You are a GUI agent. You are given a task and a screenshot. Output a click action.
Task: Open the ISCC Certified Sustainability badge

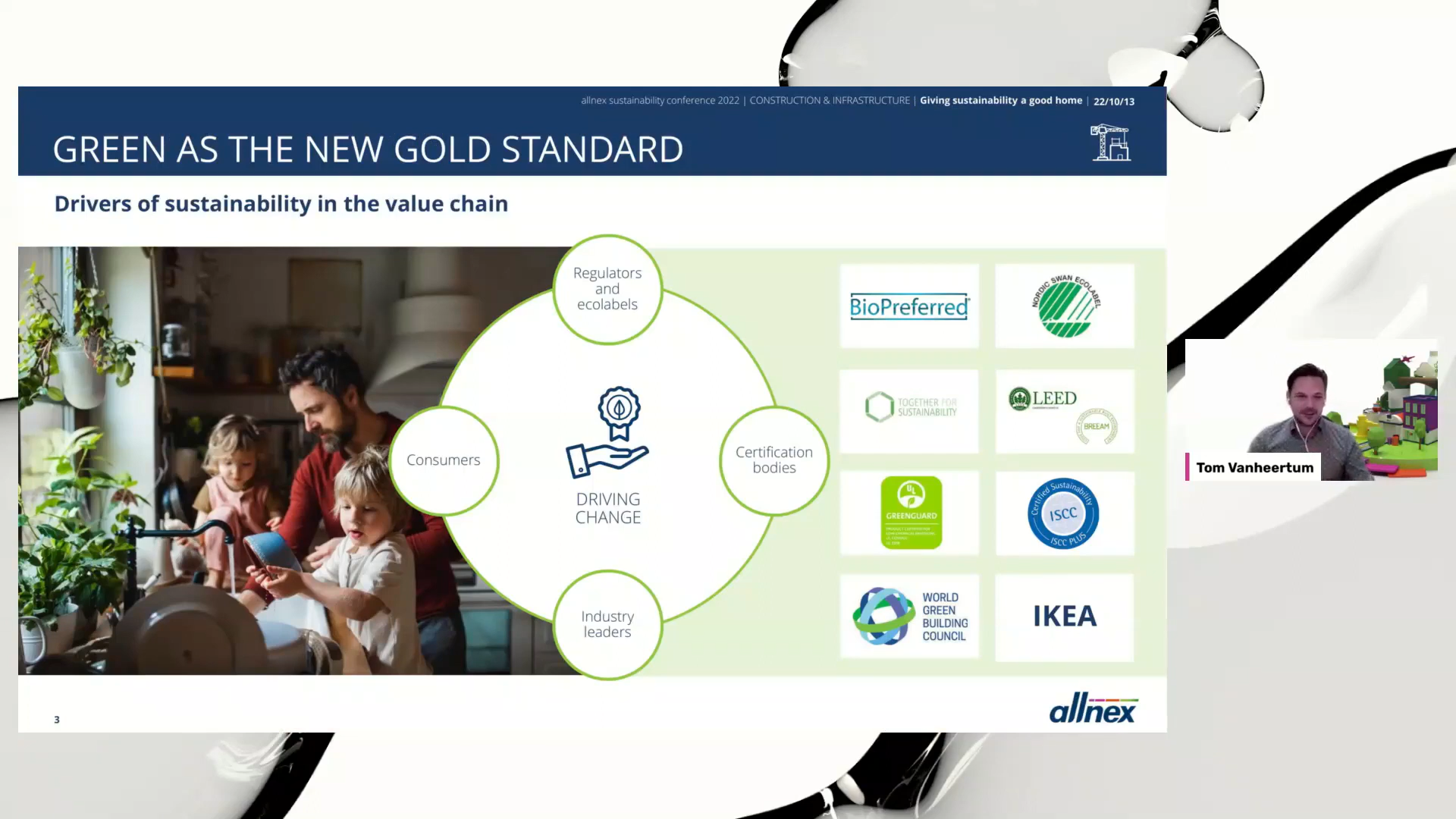point(1064,513)
